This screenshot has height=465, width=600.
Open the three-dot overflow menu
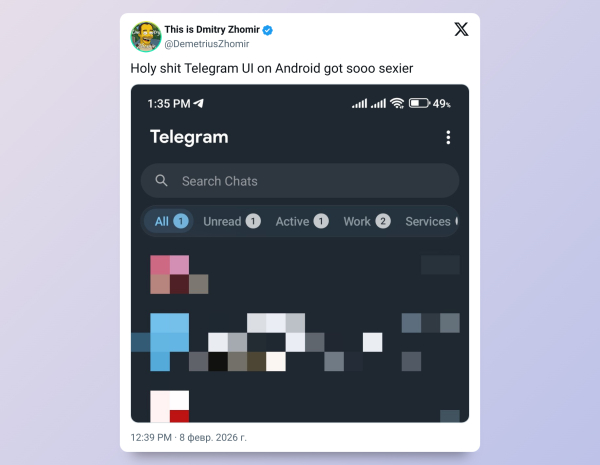[448, 137]
